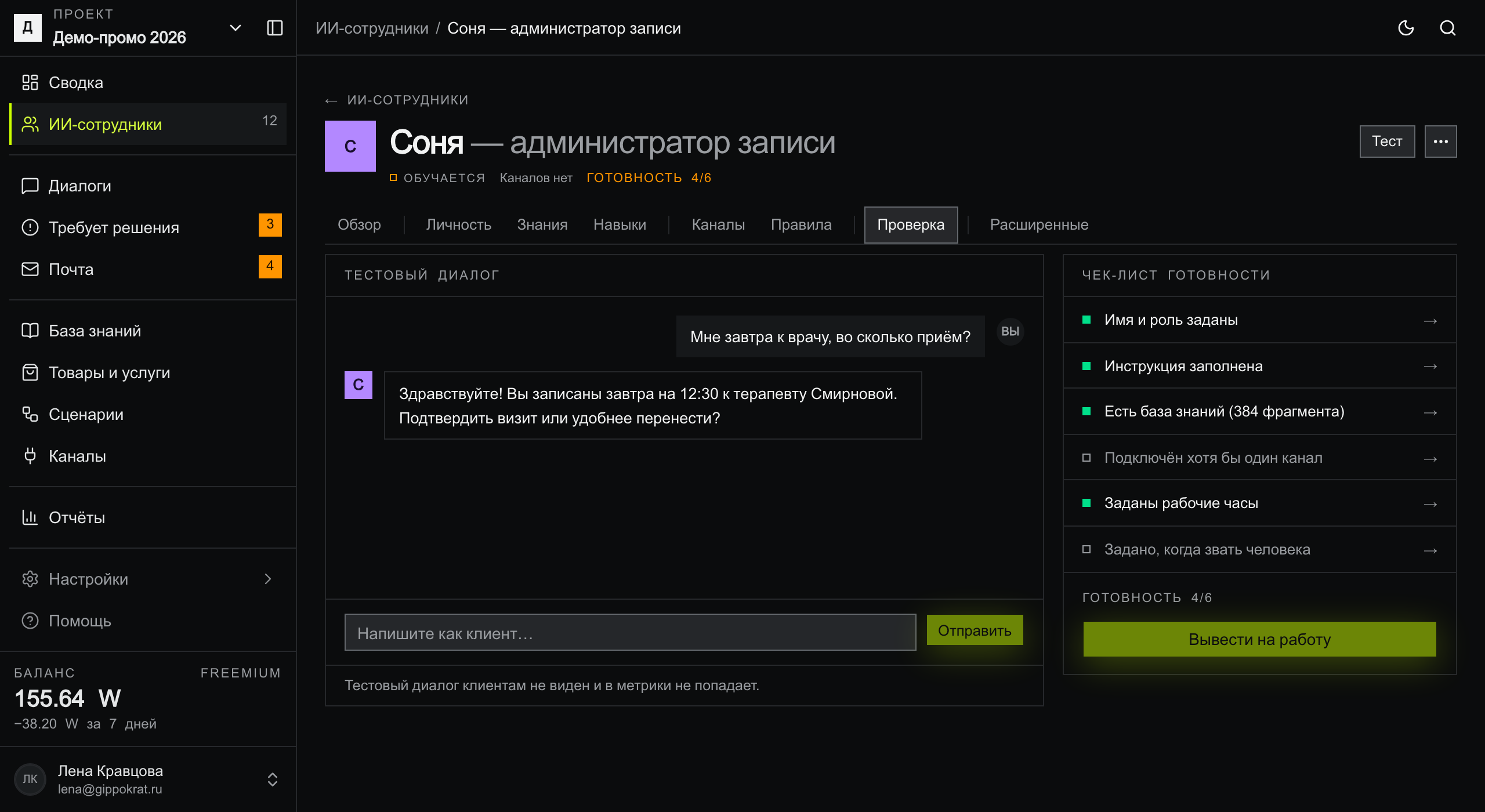The height and width of the screenshot is (812, 1485).
Task: Open Почта in the sidebar
Action: point(148,269)
